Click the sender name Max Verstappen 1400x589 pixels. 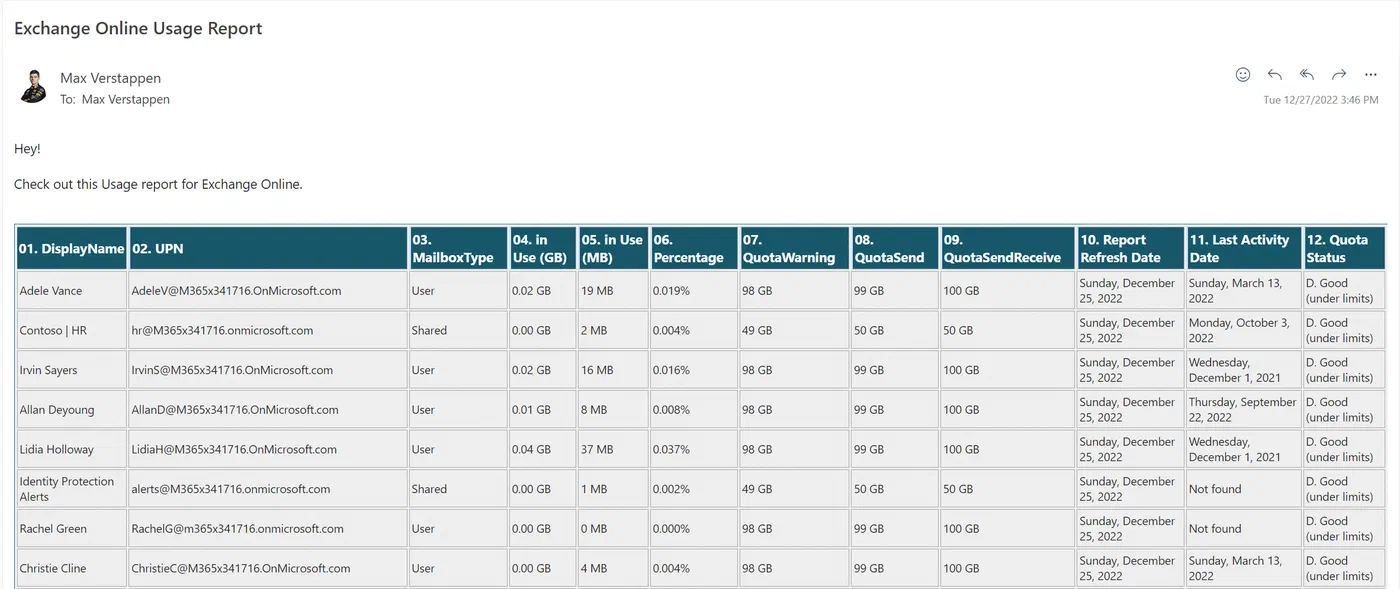pyautogui.click(x=110, y=78)
